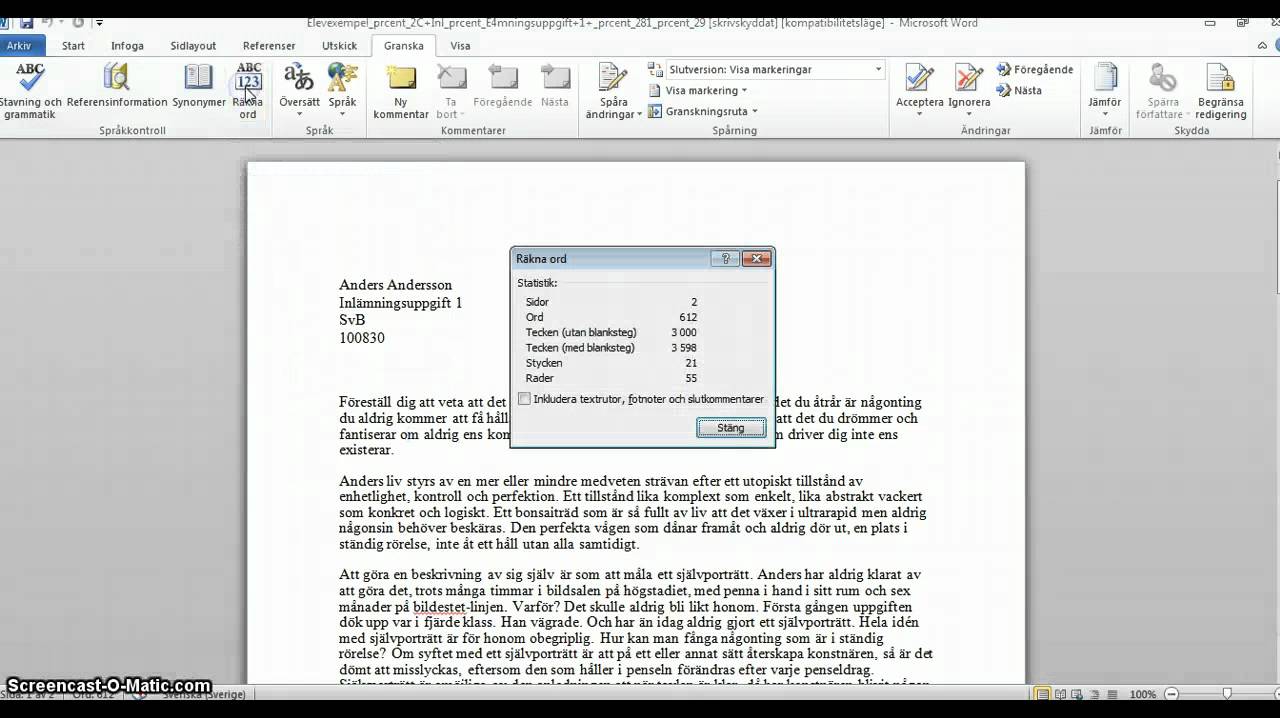This screenshot has width=1280, height=718.
Task: Click the Save icon in quick access toolbar
Action: click(x=26, y=22)
